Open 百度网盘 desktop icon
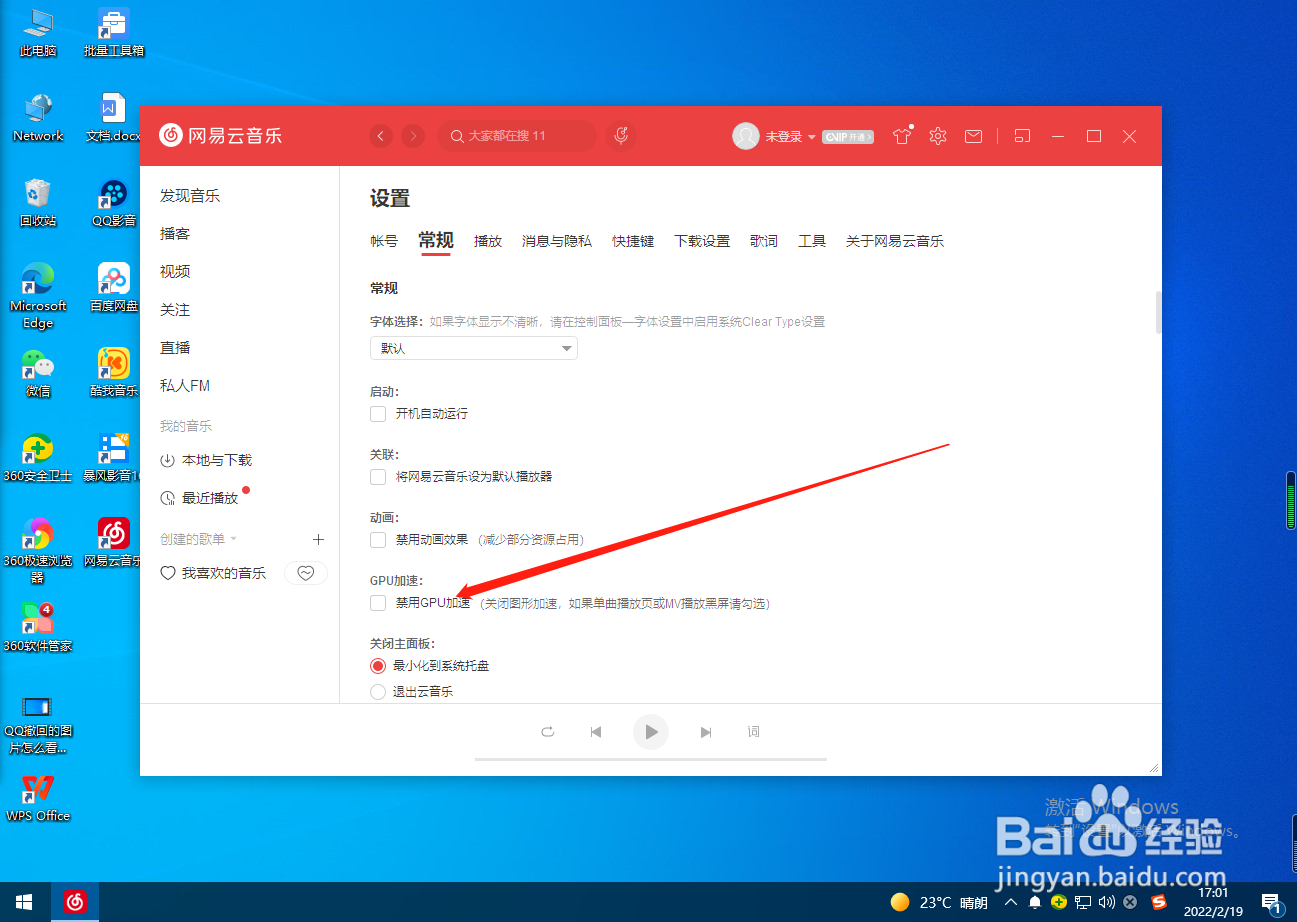The height and width of the screenshot is (922, 1297). click(x=114, y=288)
